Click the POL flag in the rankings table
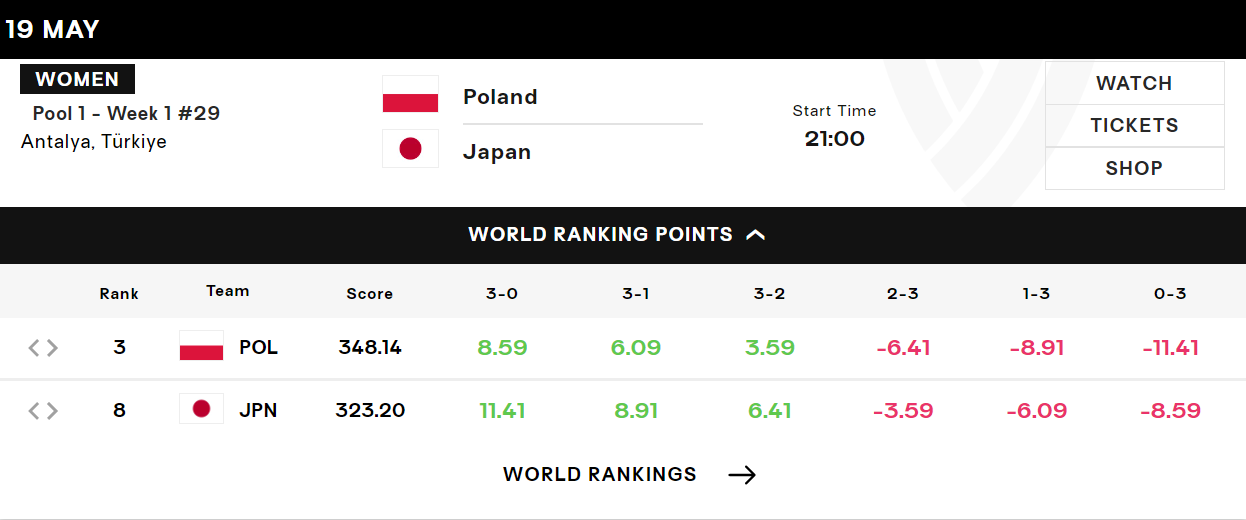The height and width of the screenshot is (520, 1246). [201, 346]
